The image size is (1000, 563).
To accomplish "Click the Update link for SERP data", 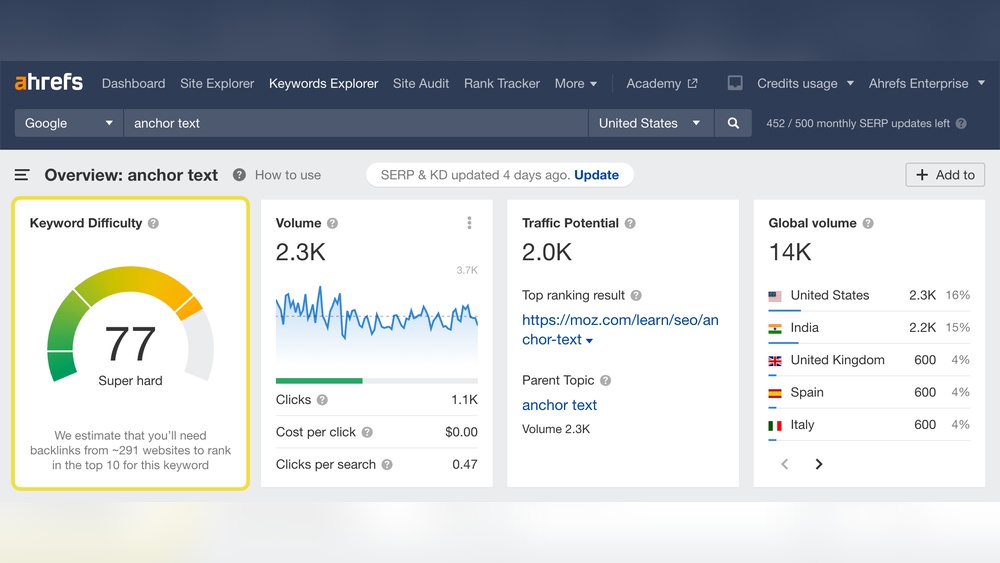I will tap(596, 175).
